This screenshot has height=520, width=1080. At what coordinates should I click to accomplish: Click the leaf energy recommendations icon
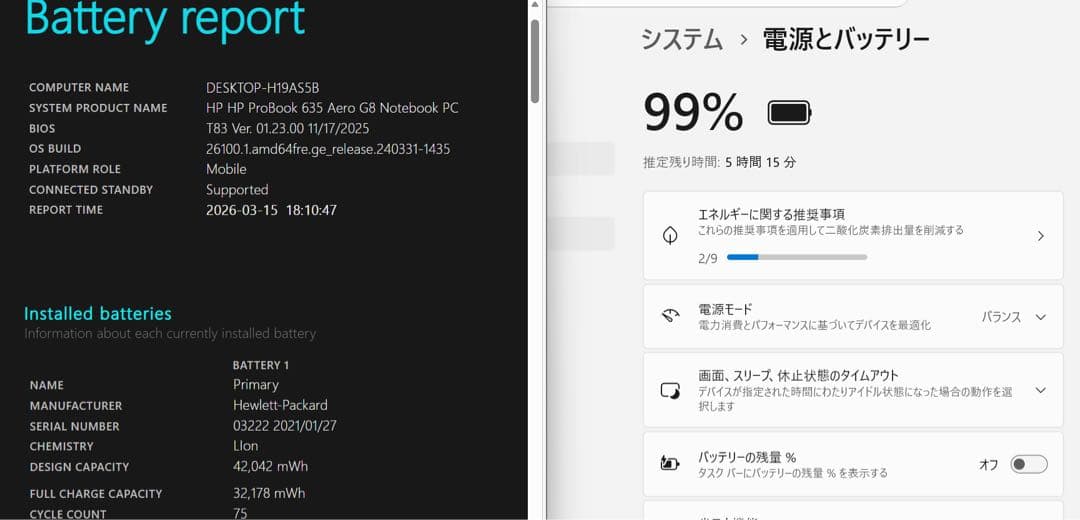tap(669, 236)
